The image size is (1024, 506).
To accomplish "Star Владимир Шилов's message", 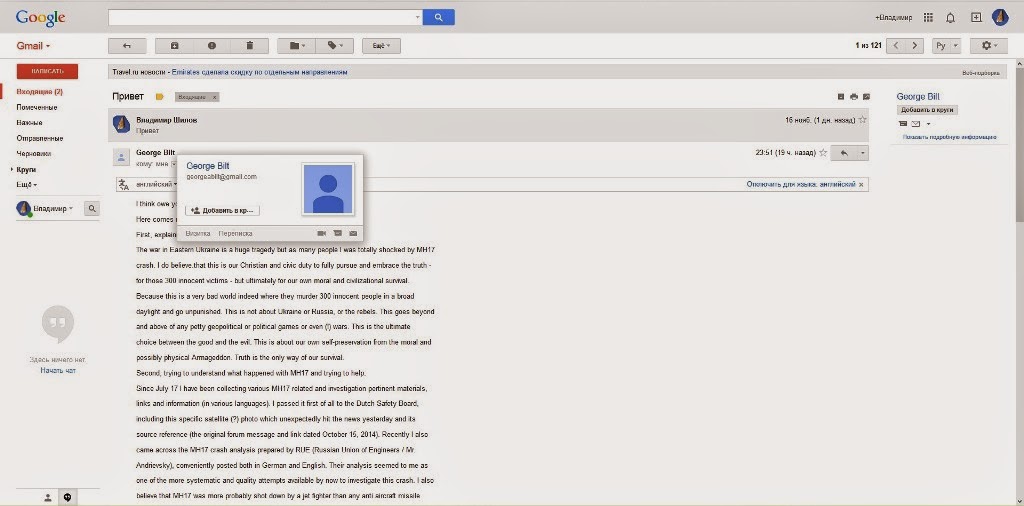I will pos(862,120).
